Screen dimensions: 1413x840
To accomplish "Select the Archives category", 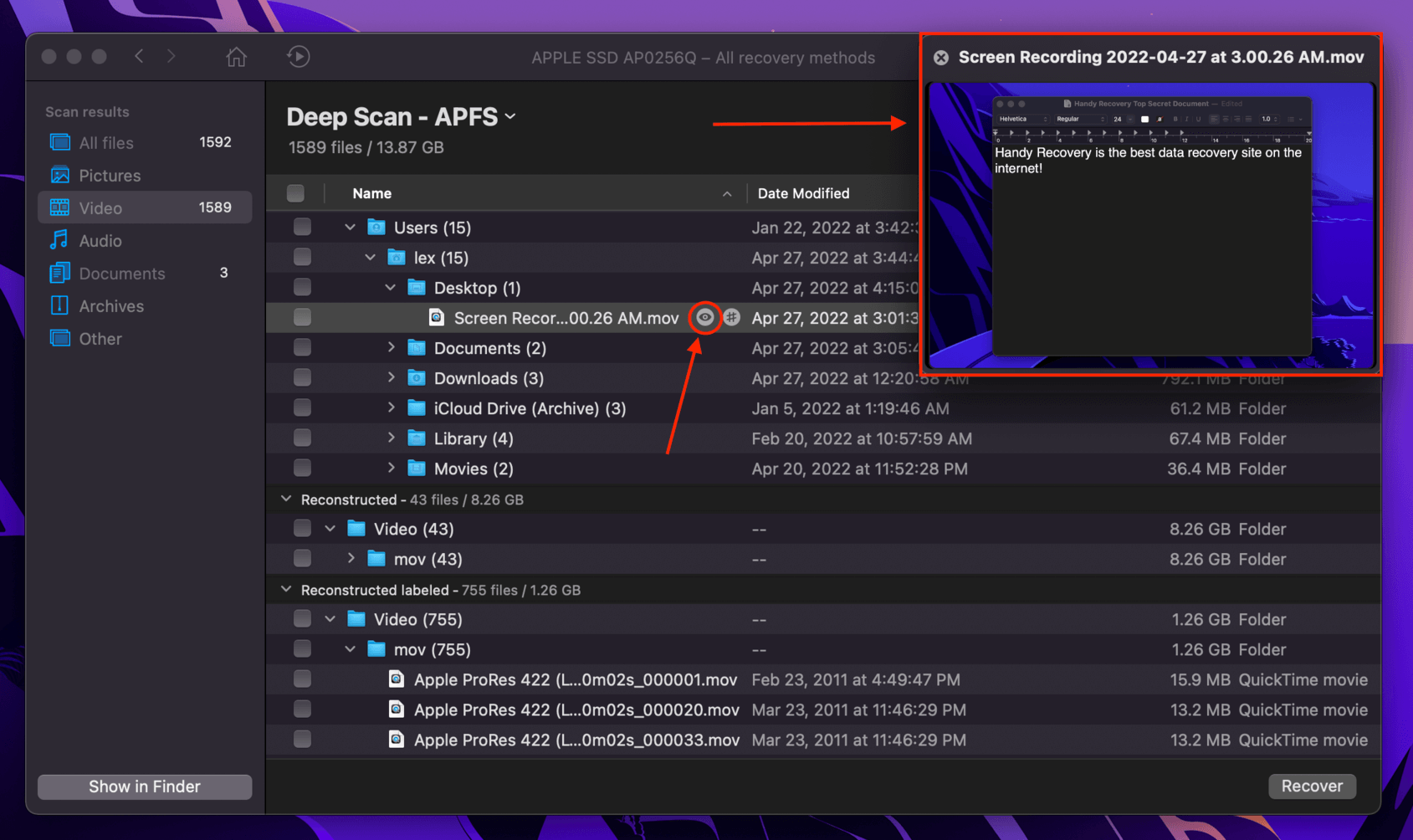I will click(x=144, y=305).
